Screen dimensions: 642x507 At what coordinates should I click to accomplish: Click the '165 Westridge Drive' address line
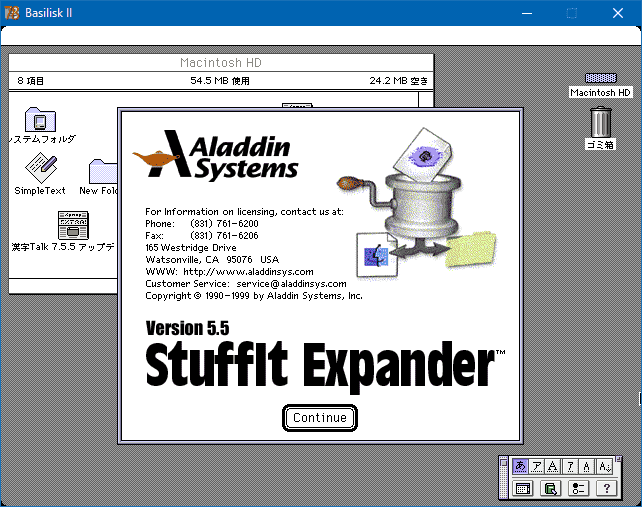pos(191,248)
